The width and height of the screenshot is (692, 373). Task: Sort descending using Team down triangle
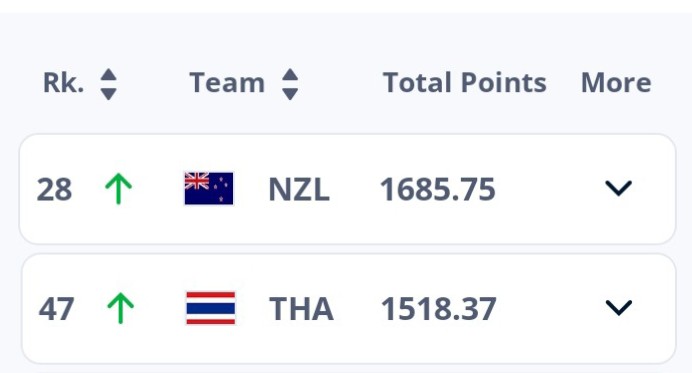pos(290,94)
